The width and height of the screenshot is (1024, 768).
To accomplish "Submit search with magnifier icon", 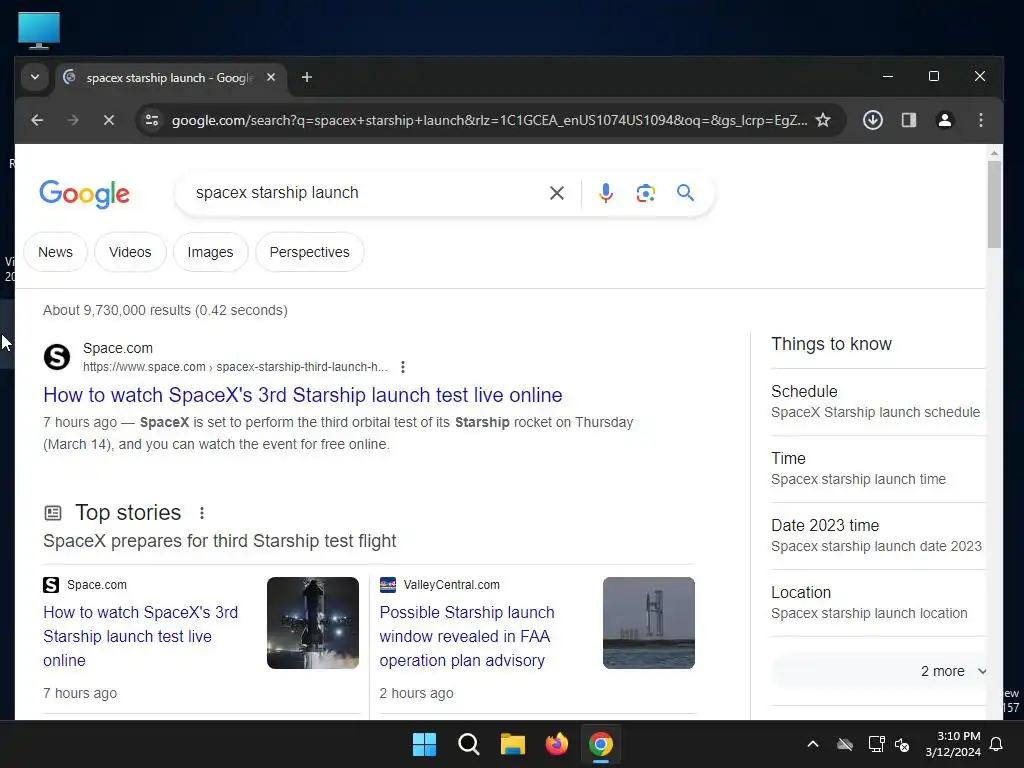I will pos(685,193).
